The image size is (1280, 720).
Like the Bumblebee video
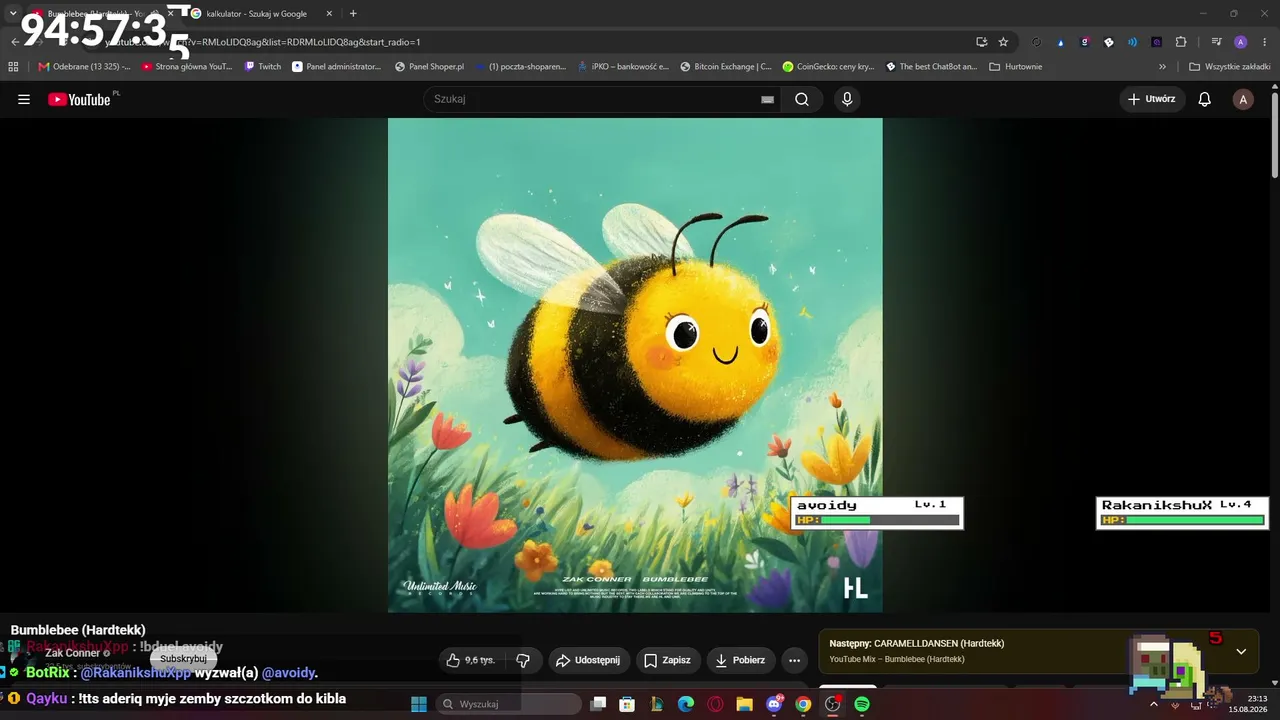coord(472,660)
